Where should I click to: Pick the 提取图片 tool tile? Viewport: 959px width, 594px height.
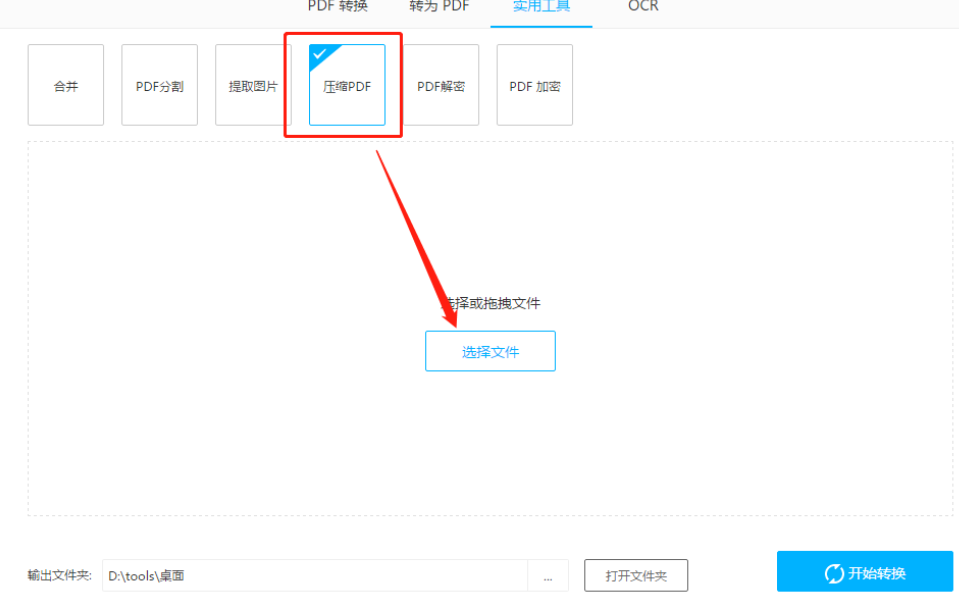click(253, 85)
